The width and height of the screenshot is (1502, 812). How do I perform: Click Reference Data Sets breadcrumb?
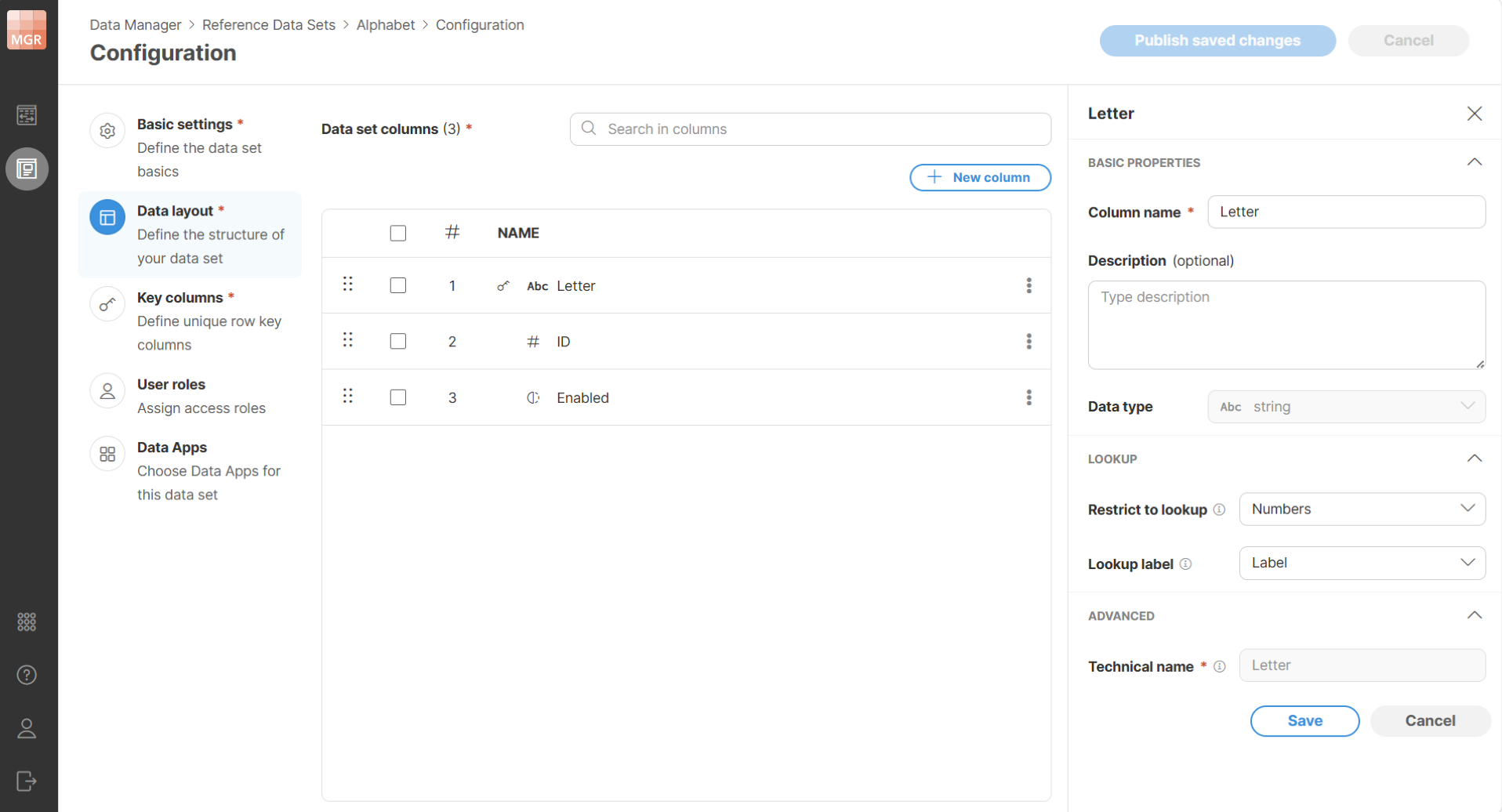coord(269,25)
